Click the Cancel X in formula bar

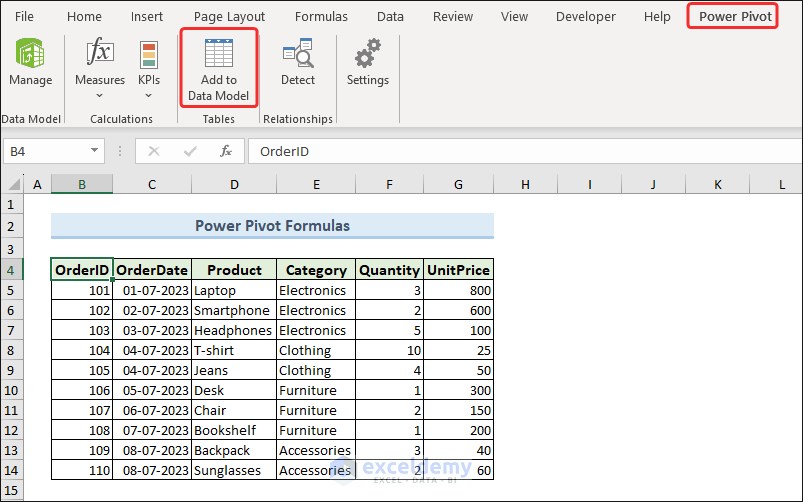click(154, 151)
